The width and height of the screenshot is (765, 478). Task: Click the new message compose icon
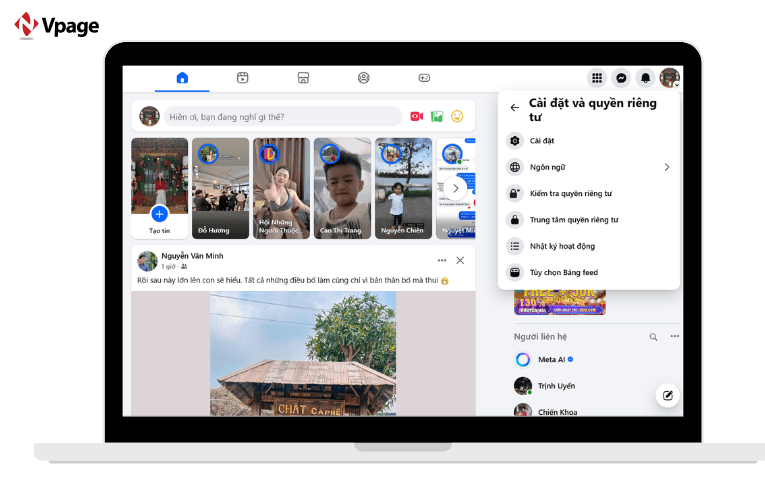click(667, 395)
